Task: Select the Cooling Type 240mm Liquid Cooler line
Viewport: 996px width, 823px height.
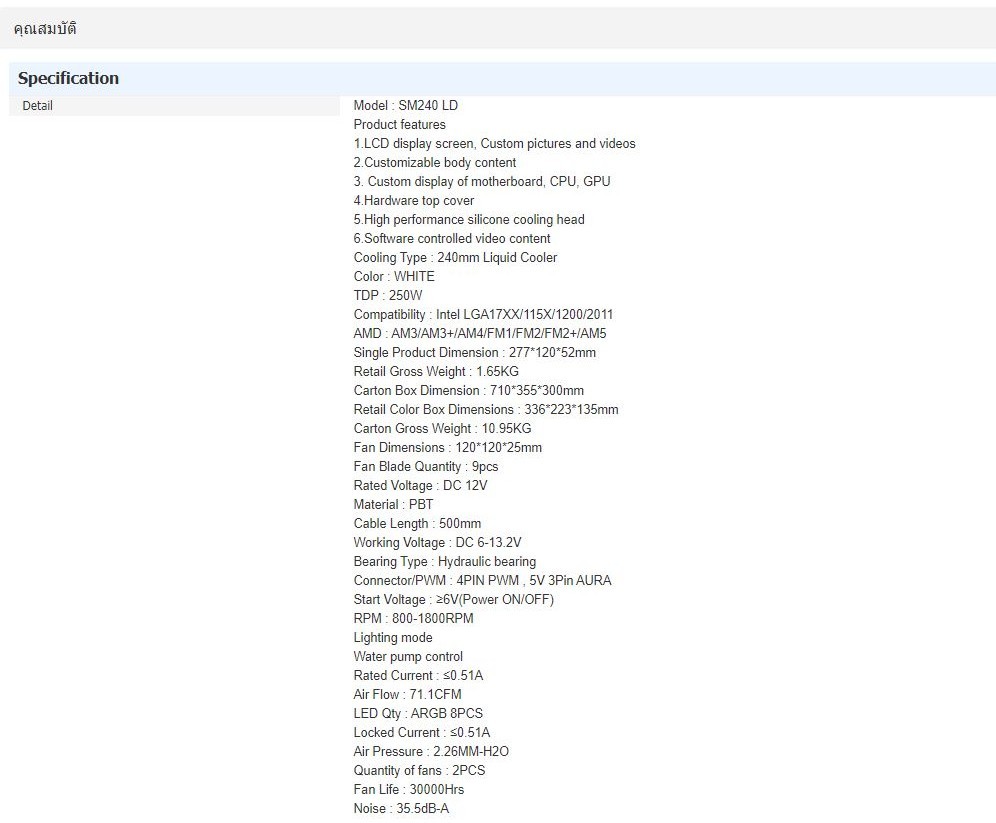Action: 455,258
